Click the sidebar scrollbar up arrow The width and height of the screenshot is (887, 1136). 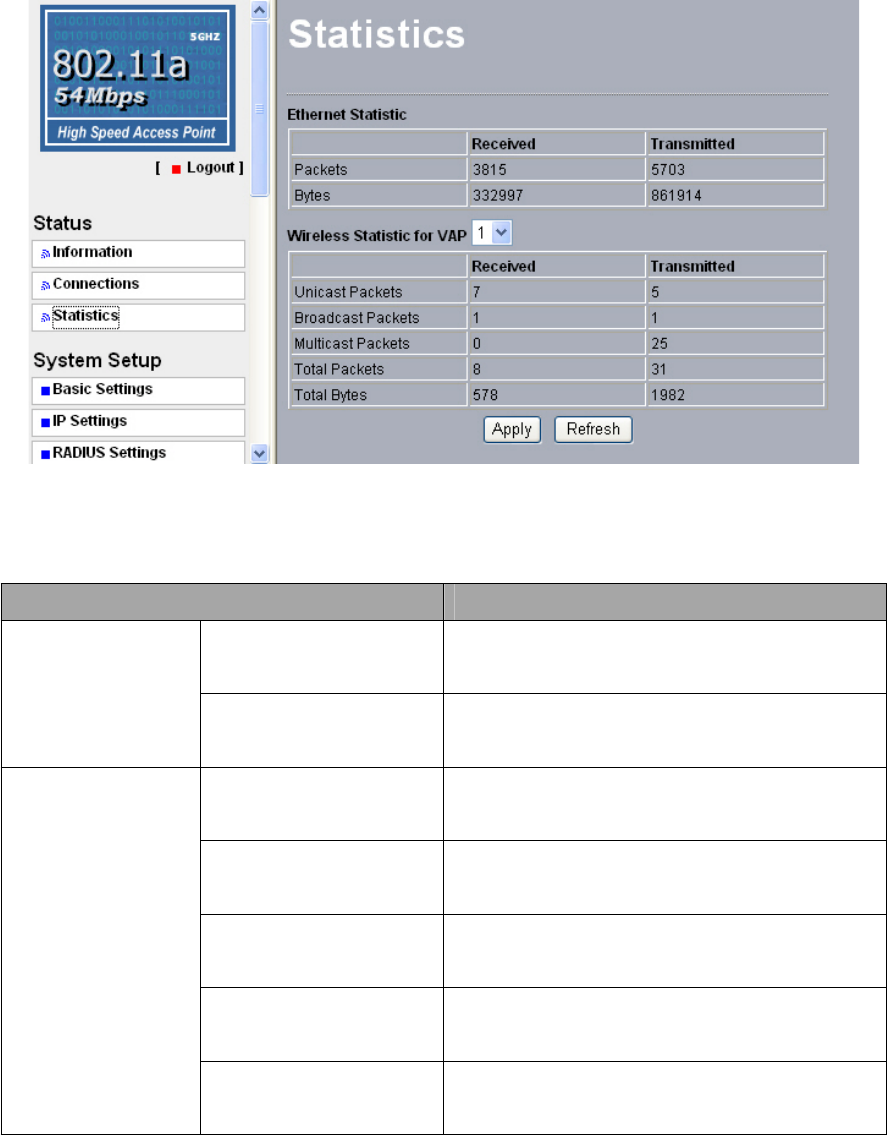pos(259,11)
